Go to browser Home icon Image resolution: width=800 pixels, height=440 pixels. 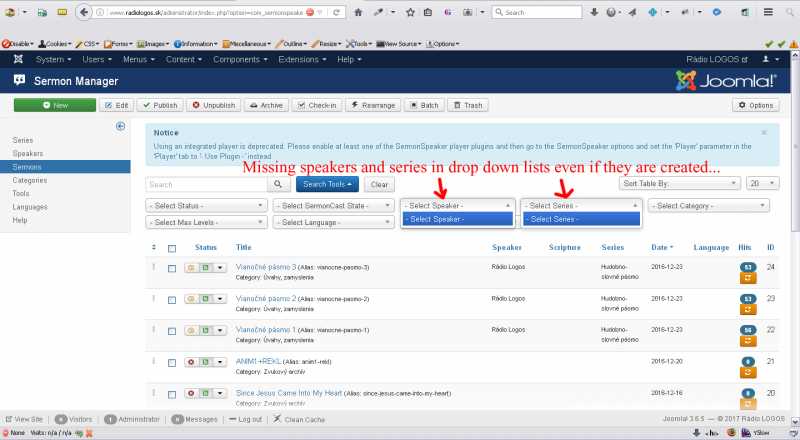[x=358, y=12]
